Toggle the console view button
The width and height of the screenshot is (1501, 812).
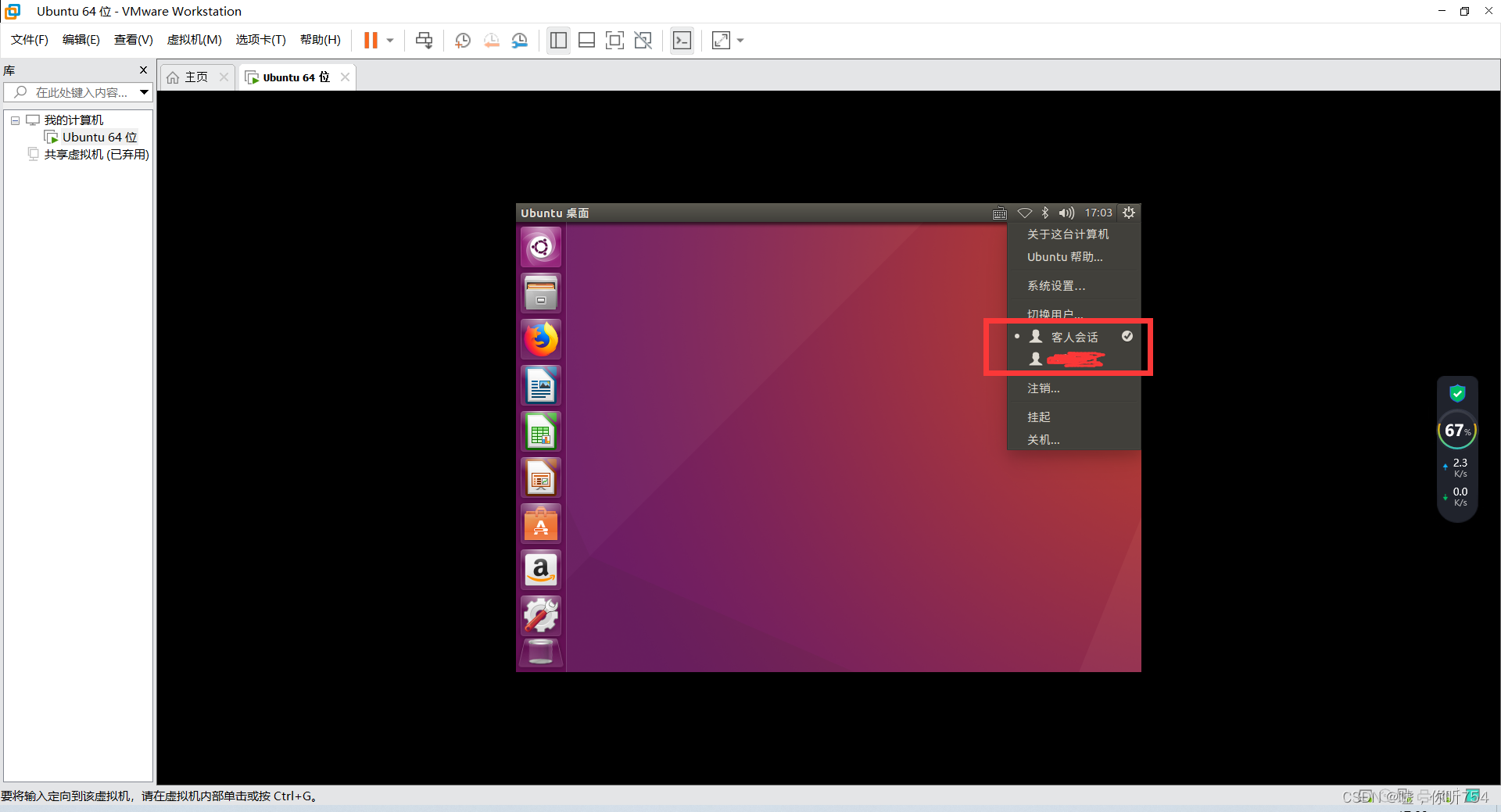coord(682,41)
